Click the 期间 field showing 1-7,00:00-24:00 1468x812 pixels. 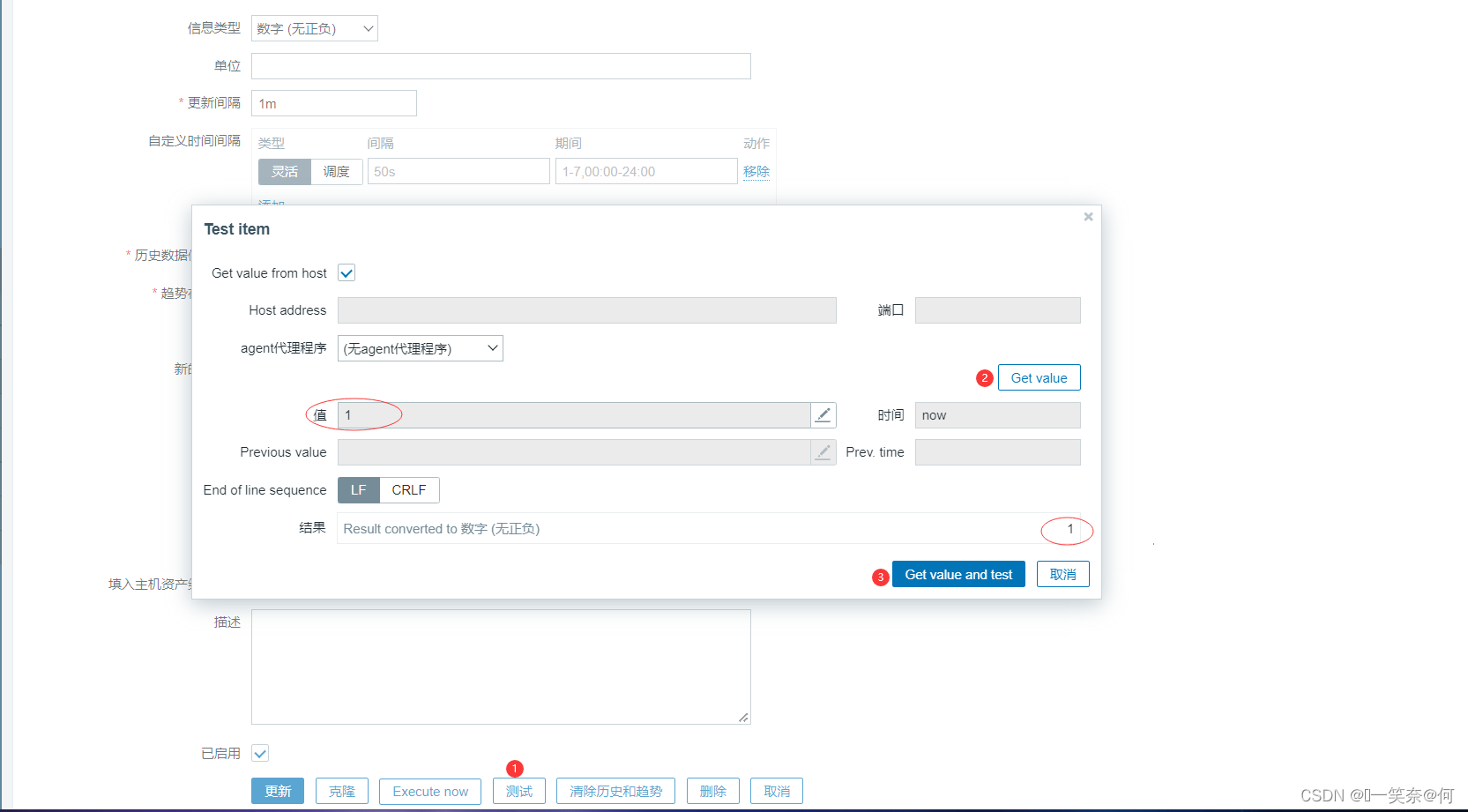point(646,171)
